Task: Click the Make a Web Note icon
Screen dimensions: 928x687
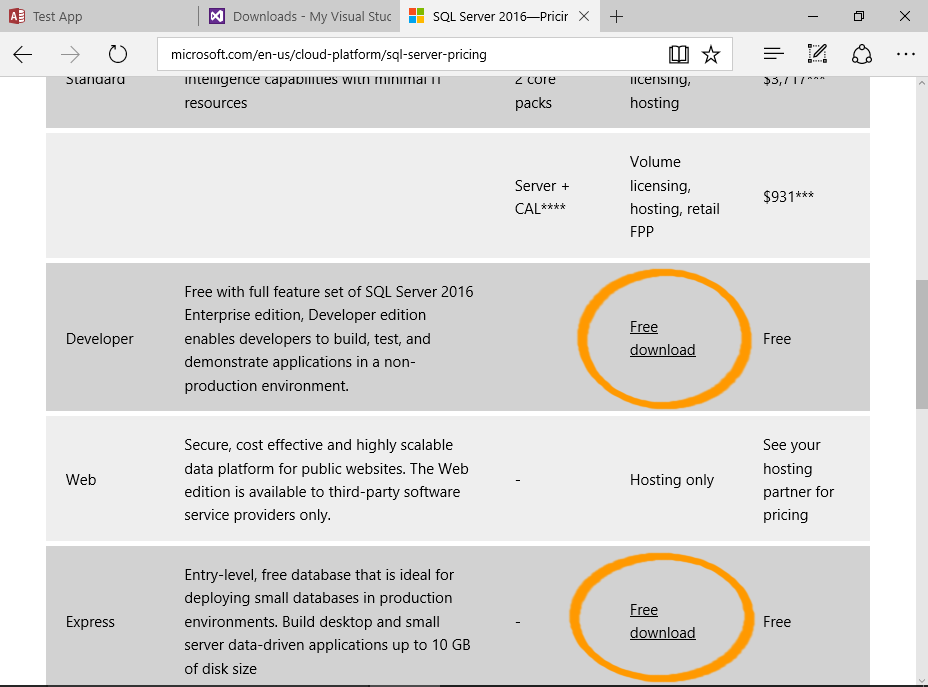Action: coord(817,54)
